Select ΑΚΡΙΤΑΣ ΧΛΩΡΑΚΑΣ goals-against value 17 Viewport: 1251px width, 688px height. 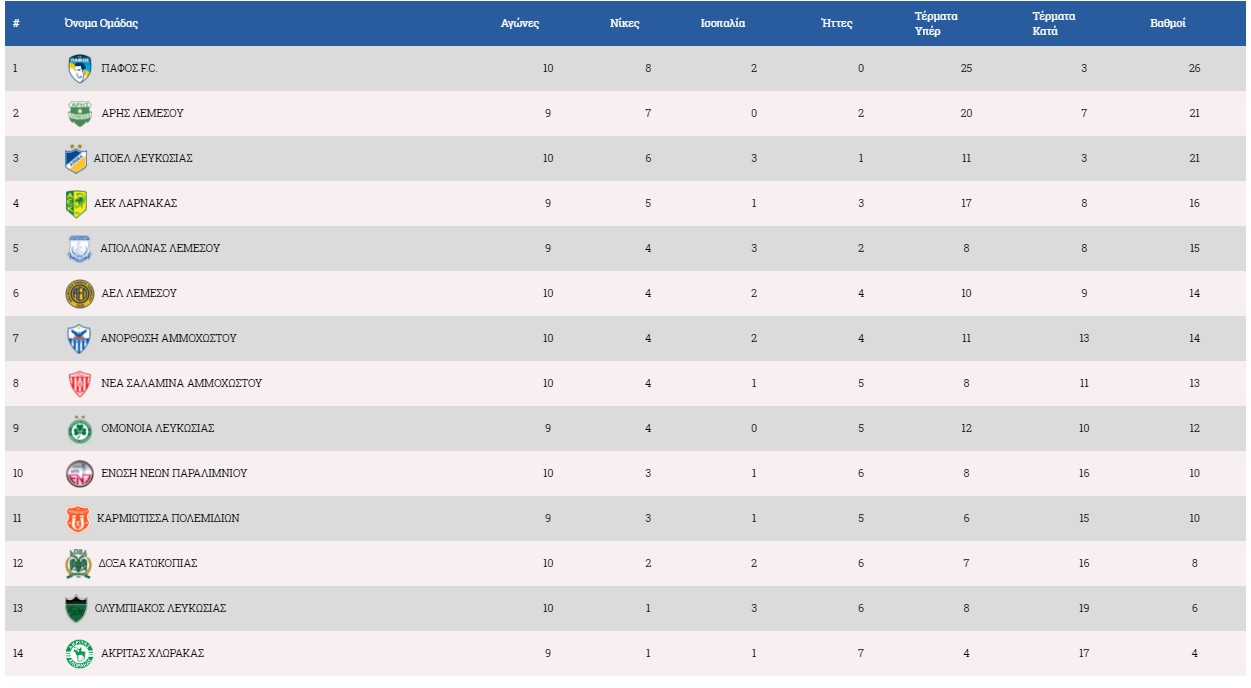point(1084,653)
